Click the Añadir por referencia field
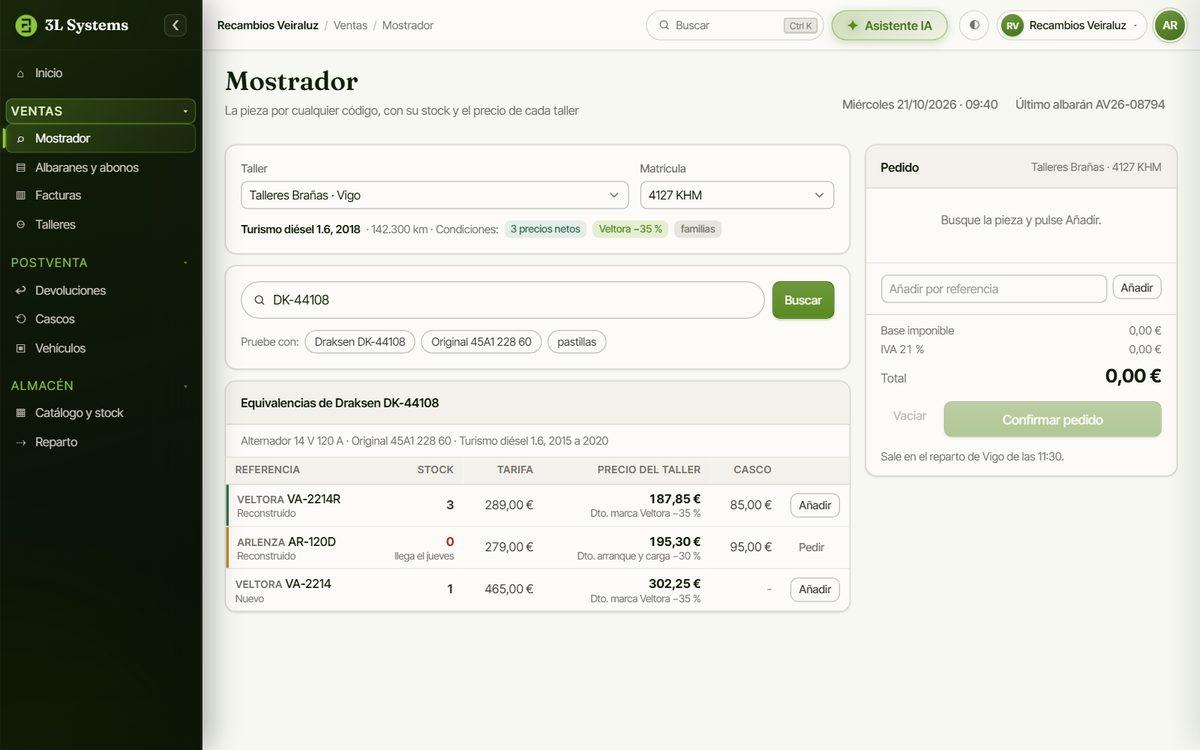Screen dimensions: 1200x750 [994, 288]
